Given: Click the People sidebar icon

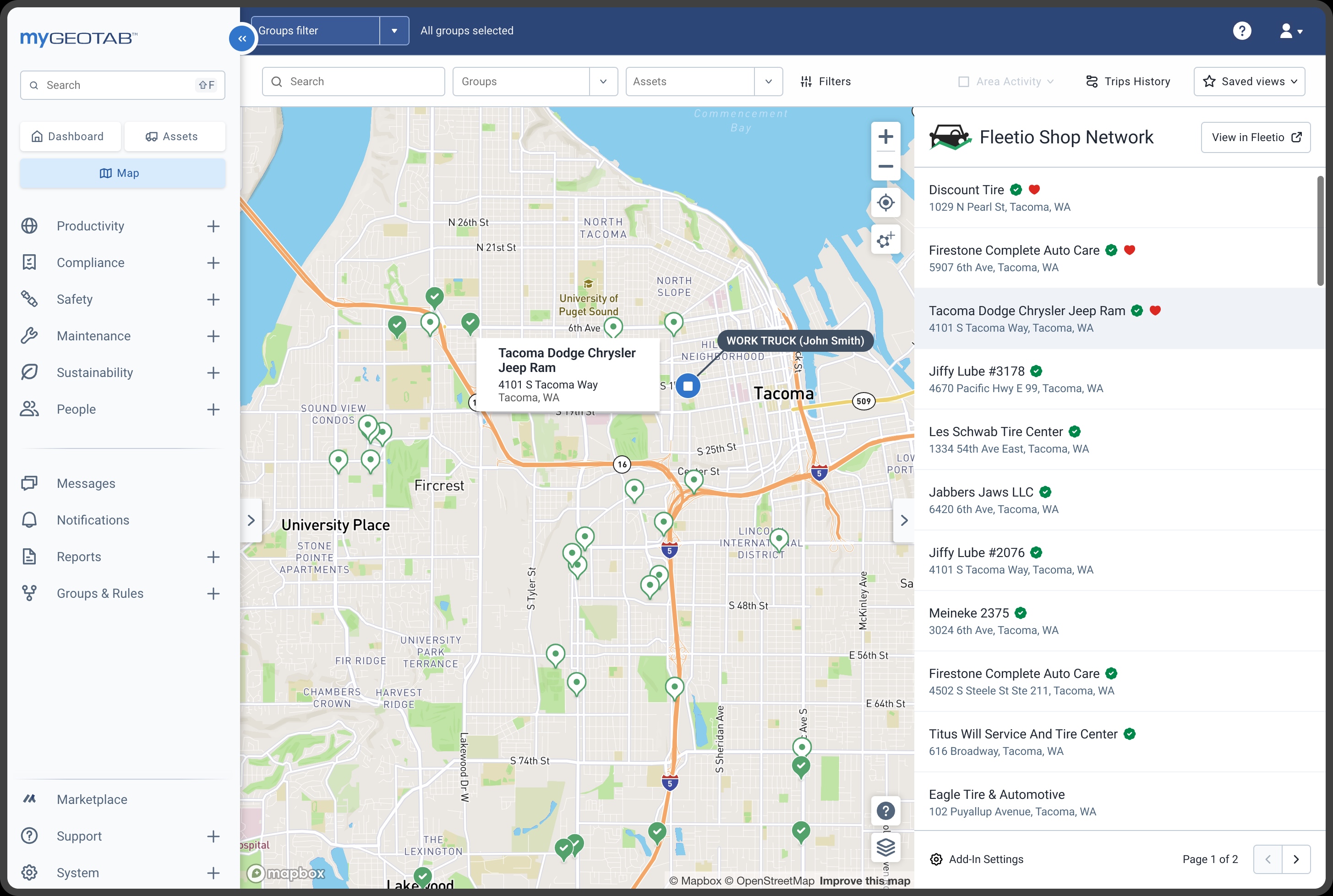Looking at the screenshot, I should coord(29,409).
